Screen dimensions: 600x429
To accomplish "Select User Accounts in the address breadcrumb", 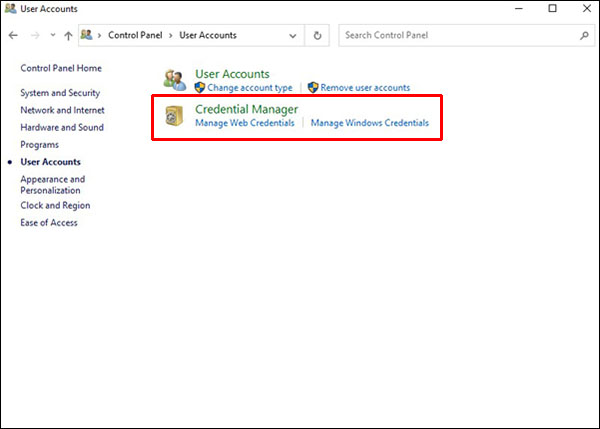I will 208,35.
